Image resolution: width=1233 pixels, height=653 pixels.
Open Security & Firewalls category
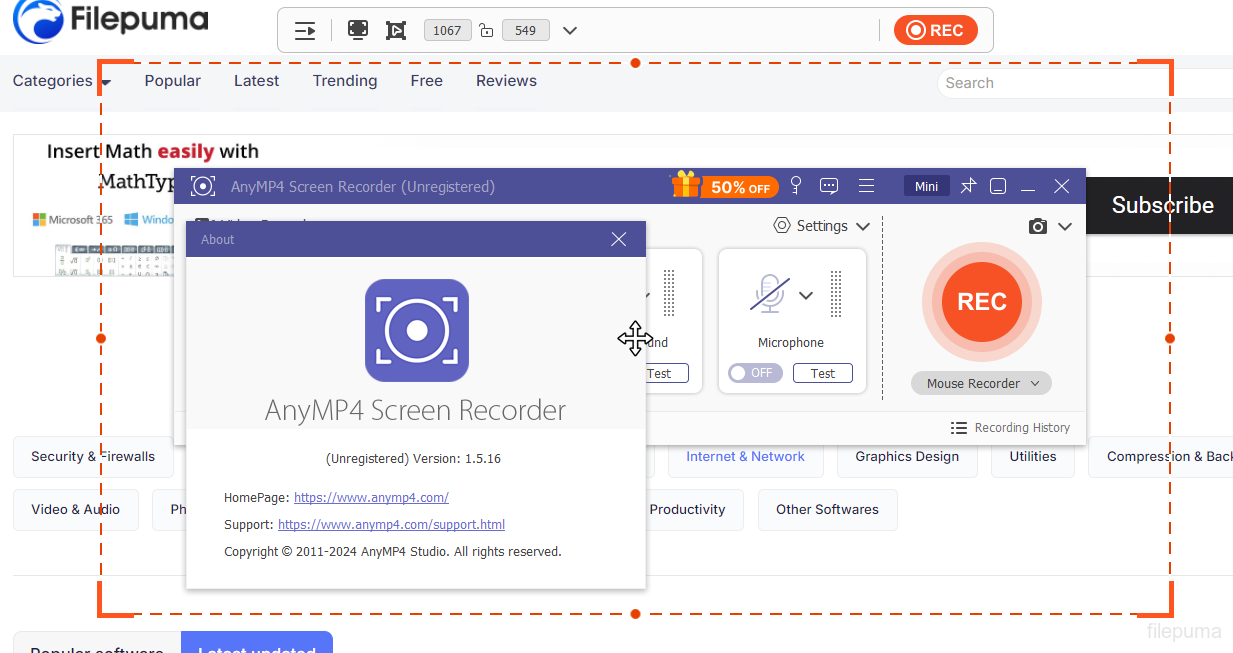[x=93, y=457]
